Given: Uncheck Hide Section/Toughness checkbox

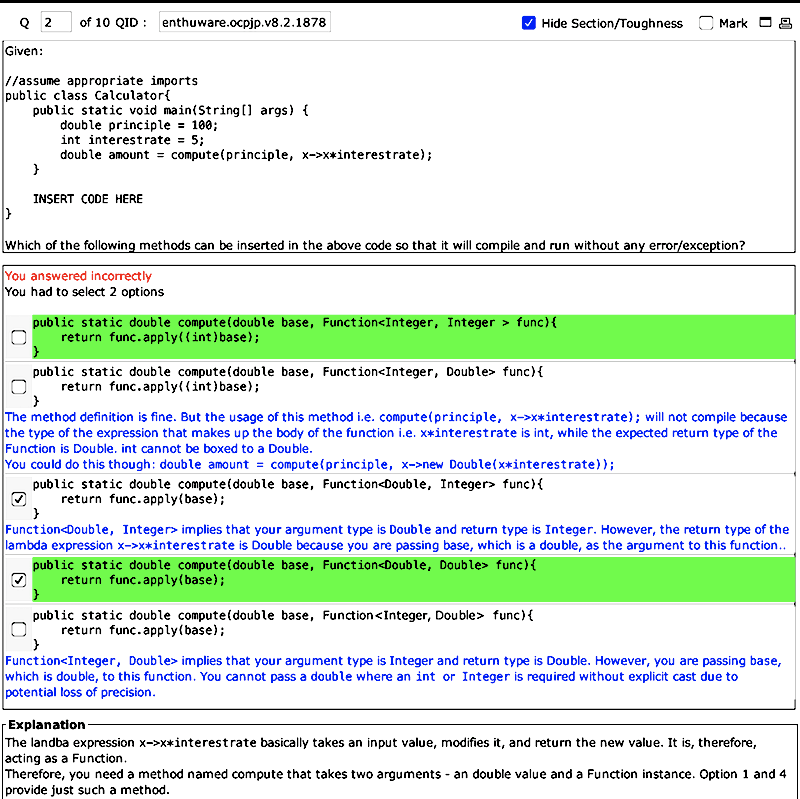Looking at the screenshot, I should 529,23.
